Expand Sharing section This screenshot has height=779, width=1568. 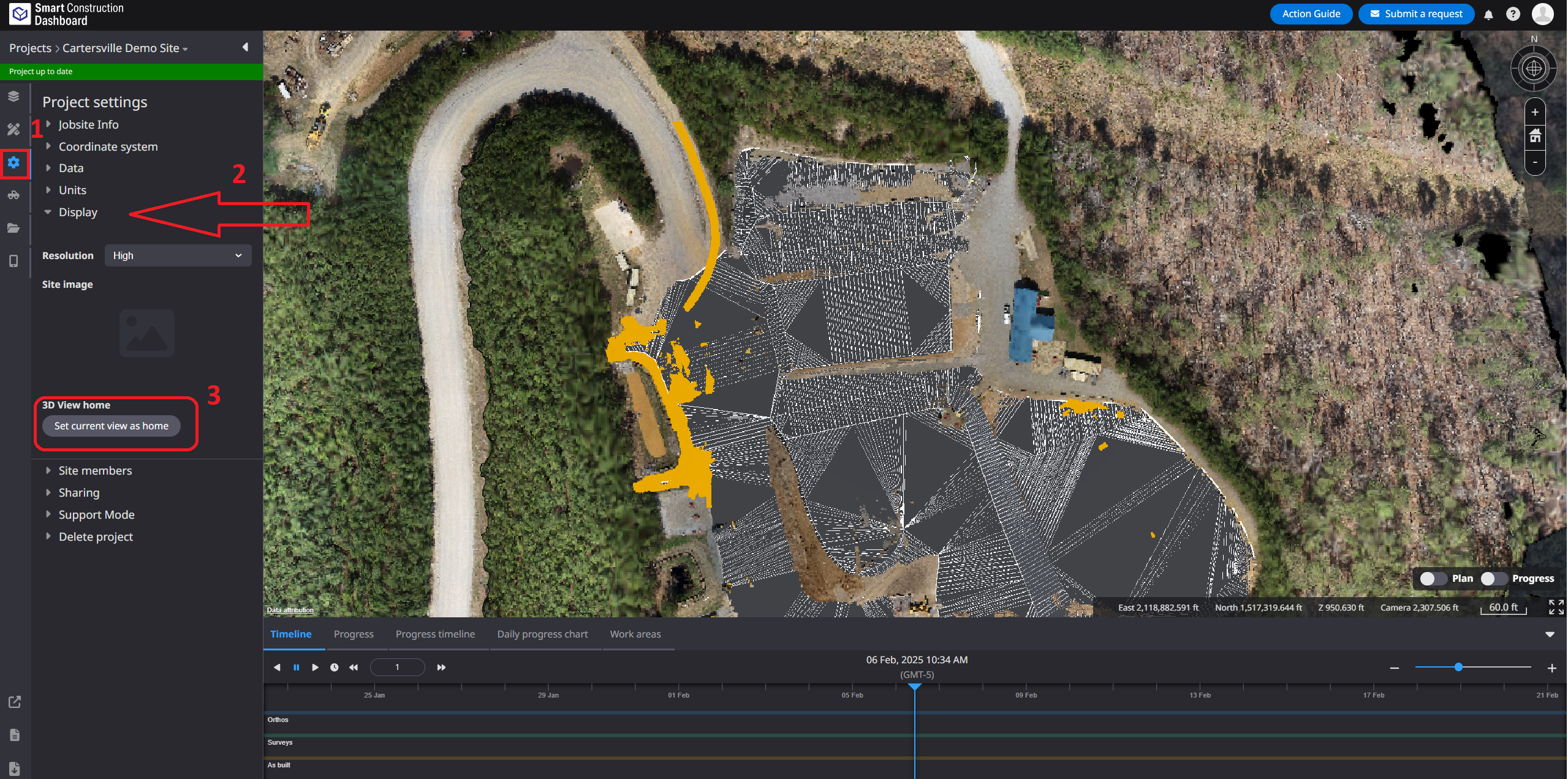coord(78,492)
